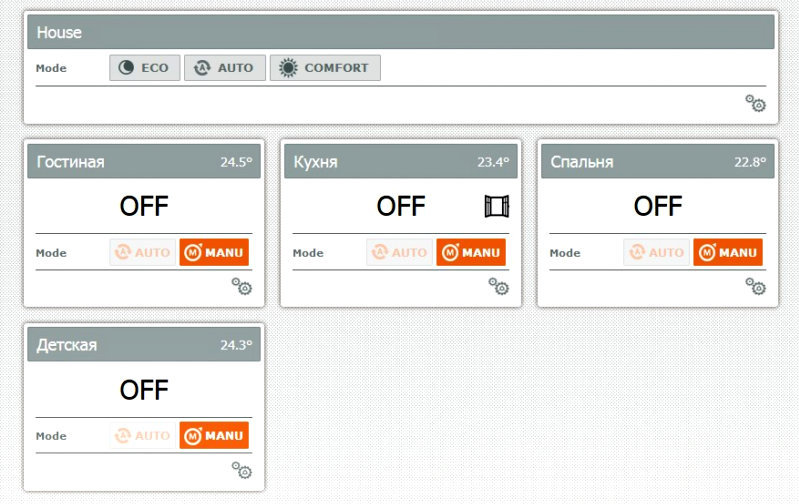Switch Детская to AUTO mode
This screenshot has height=504, width=799.
(x=143, y=435)
